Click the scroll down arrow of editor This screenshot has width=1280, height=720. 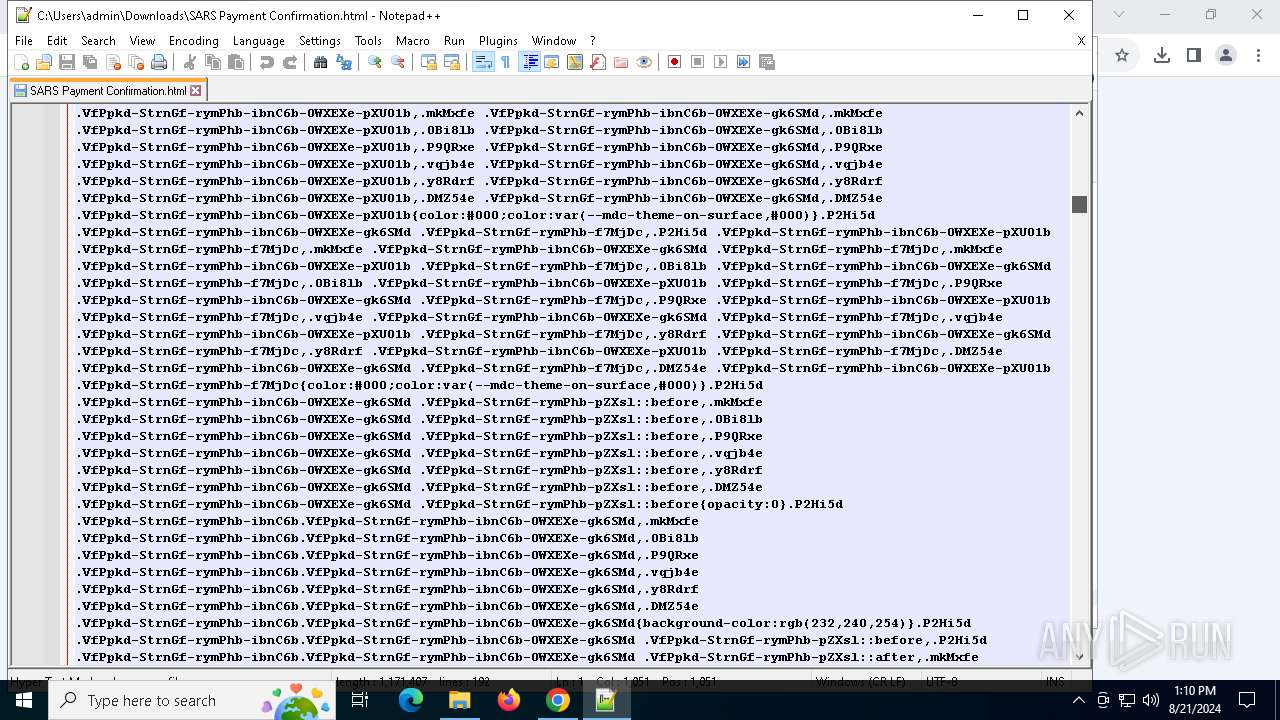pos(1079,657)
